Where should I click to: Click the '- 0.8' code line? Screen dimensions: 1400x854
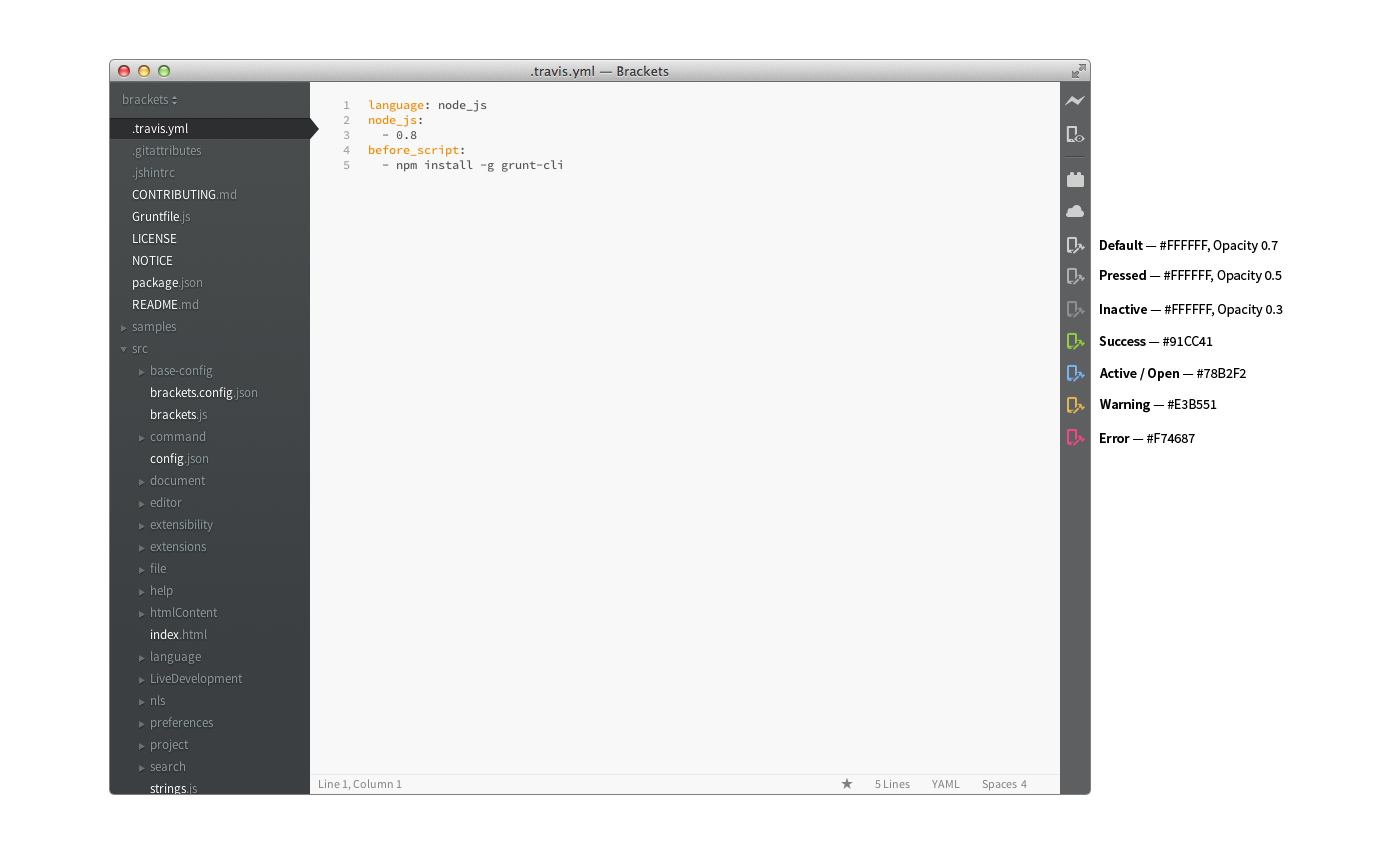399,135
